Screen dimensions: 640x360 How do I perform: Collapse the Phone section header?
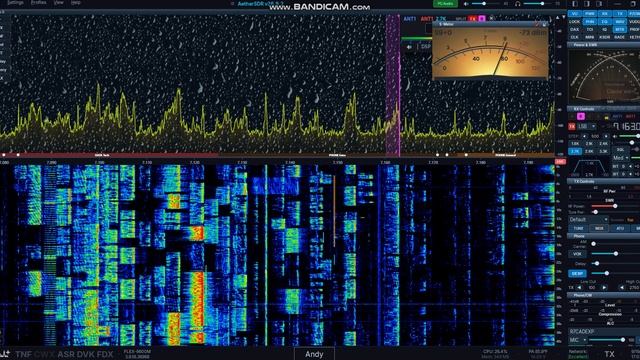(603, 236)
